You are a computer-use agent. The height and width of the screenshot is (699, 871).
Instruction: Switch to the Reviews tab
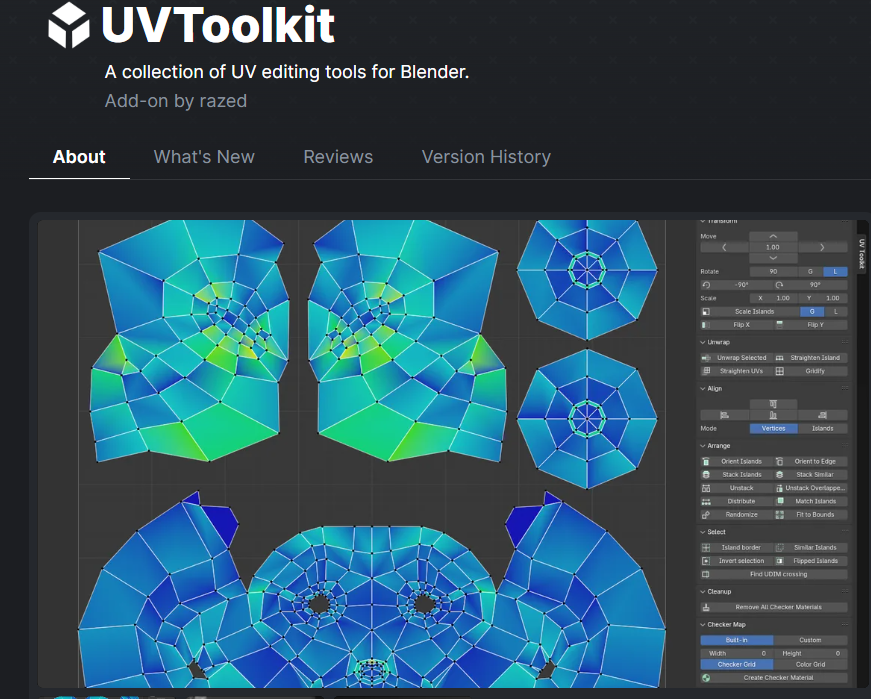coord(338,157)
